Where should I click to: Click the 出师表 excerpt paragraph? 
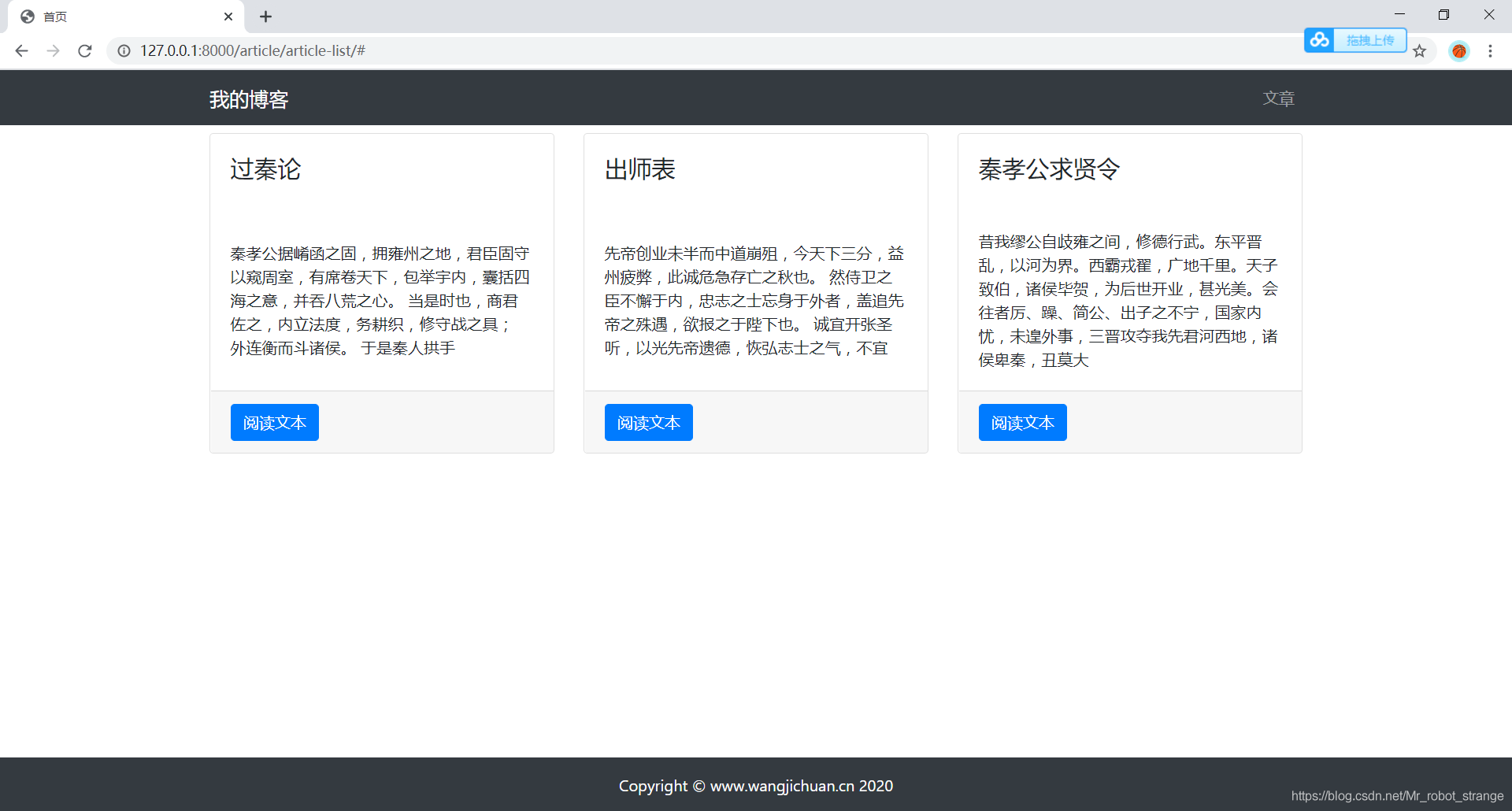pos(755,301)
